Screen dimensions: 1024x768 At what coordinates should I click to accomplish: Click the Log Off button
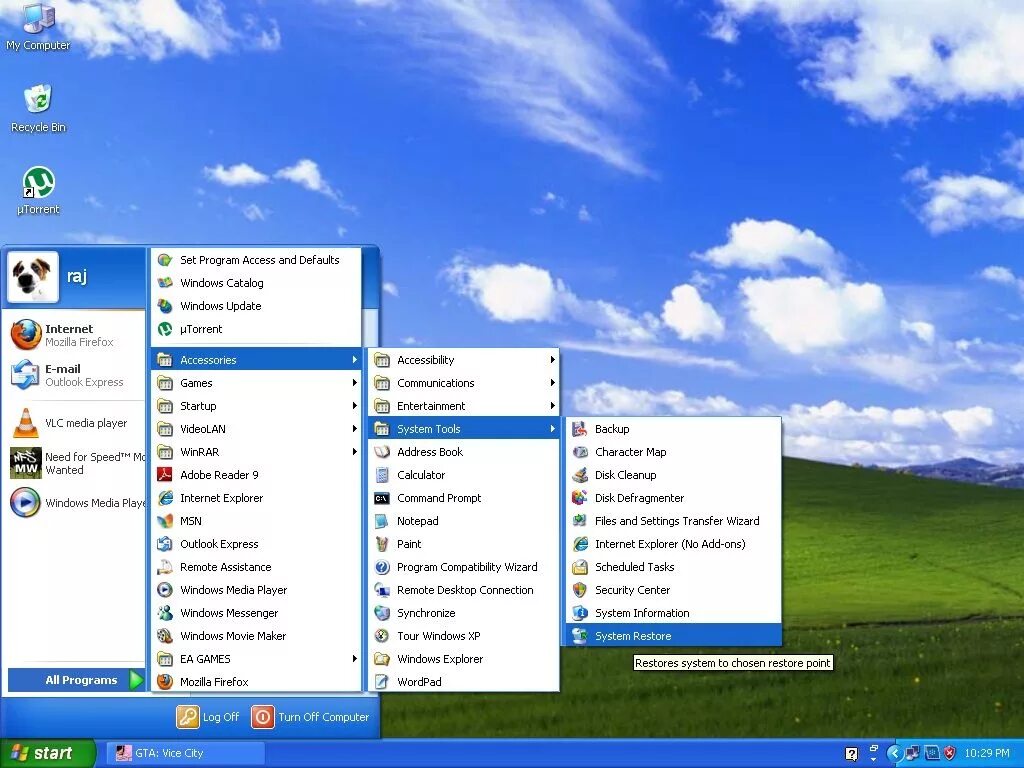coord(208,716)
